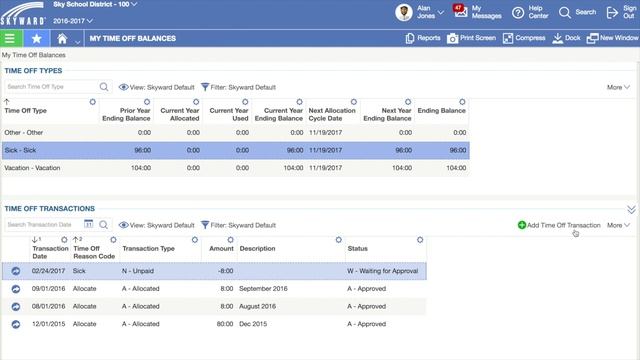Open the calendar date picker for transactions

89,224
